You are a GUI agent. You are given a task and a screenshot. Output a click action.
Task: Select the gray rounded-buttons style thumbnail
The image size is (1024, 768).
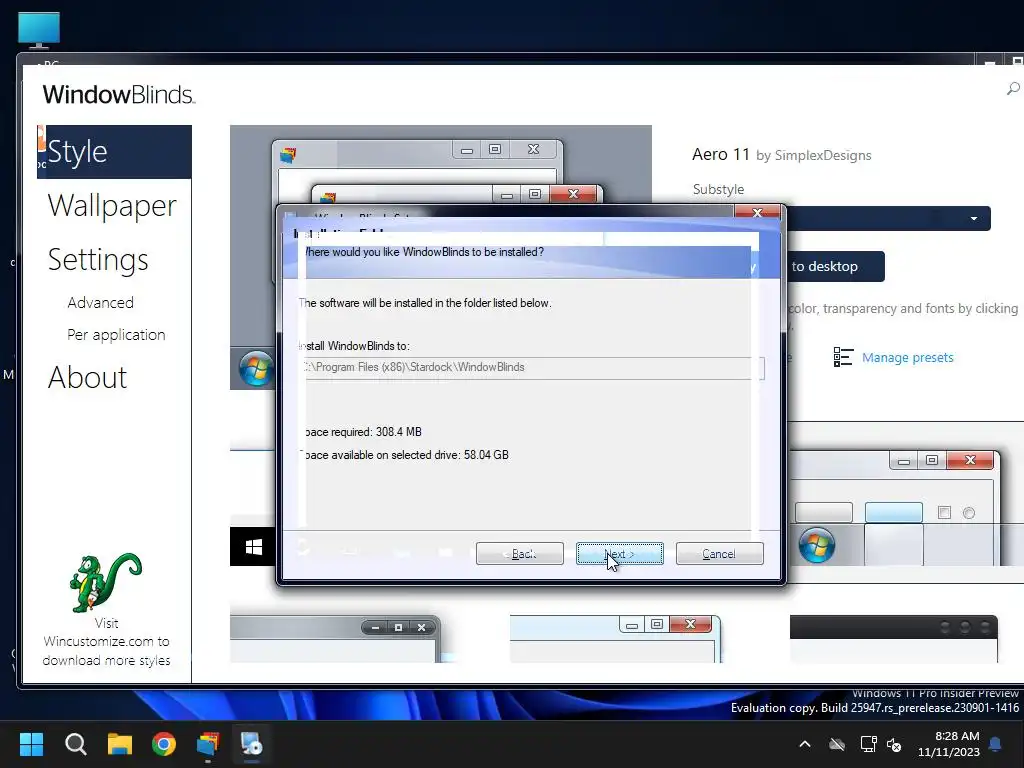336,638
